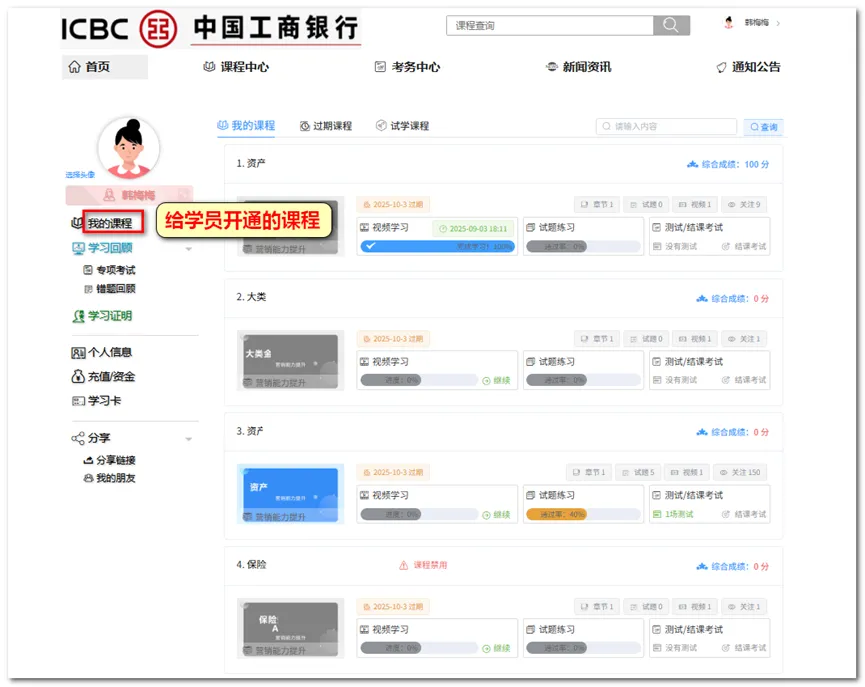This screenshot has height=687, width=865.
Task: Click 试题练习 box in course 2. 大类
Action: 584,370
